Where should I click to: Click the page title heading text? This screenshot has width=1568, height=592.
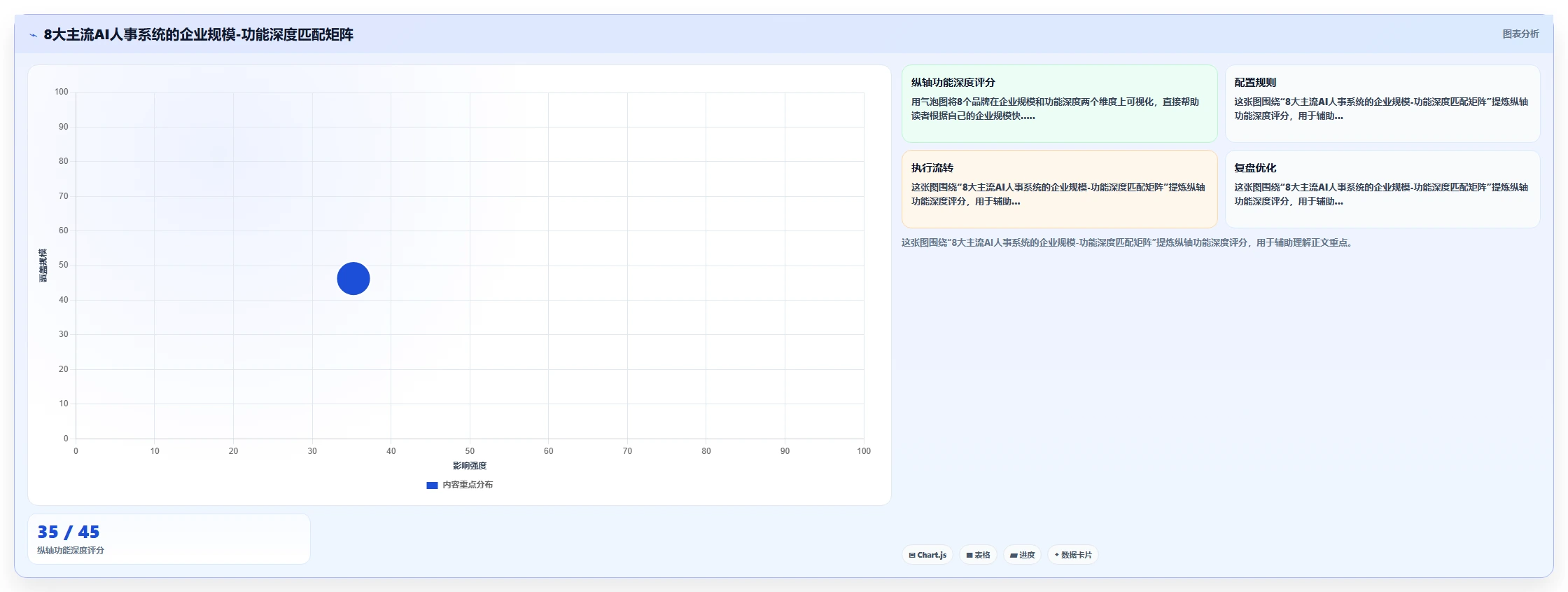point(198,34)
